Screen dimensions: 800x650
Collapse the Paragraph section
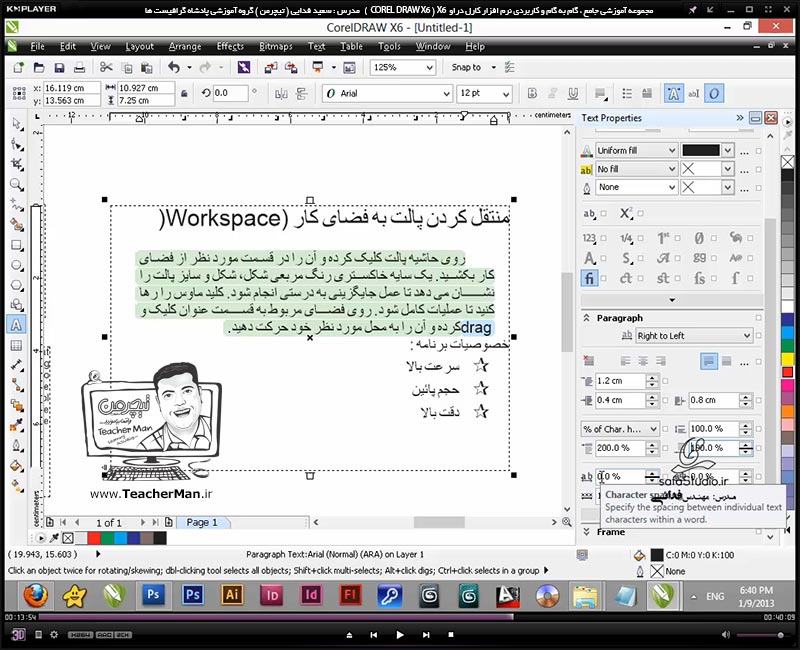pos(587,318)
